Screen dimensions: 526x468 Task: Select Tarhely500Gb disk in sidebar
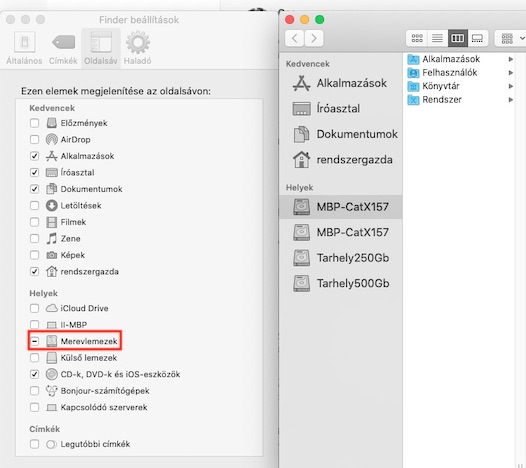pyautogui.click(x=340, y=283)
